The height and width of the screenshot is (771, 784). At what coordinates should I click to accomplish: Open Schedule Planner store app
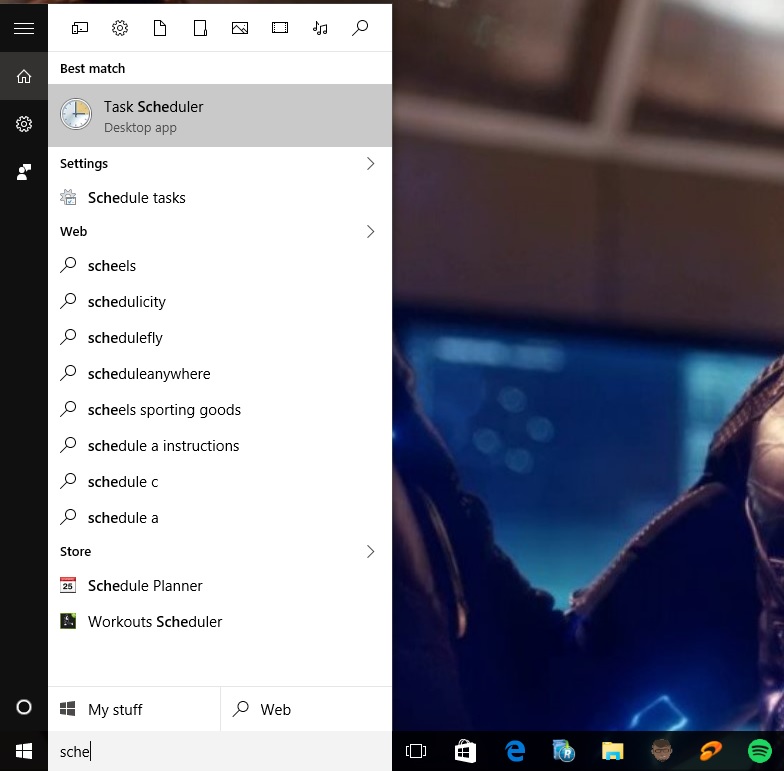point(220,586)
